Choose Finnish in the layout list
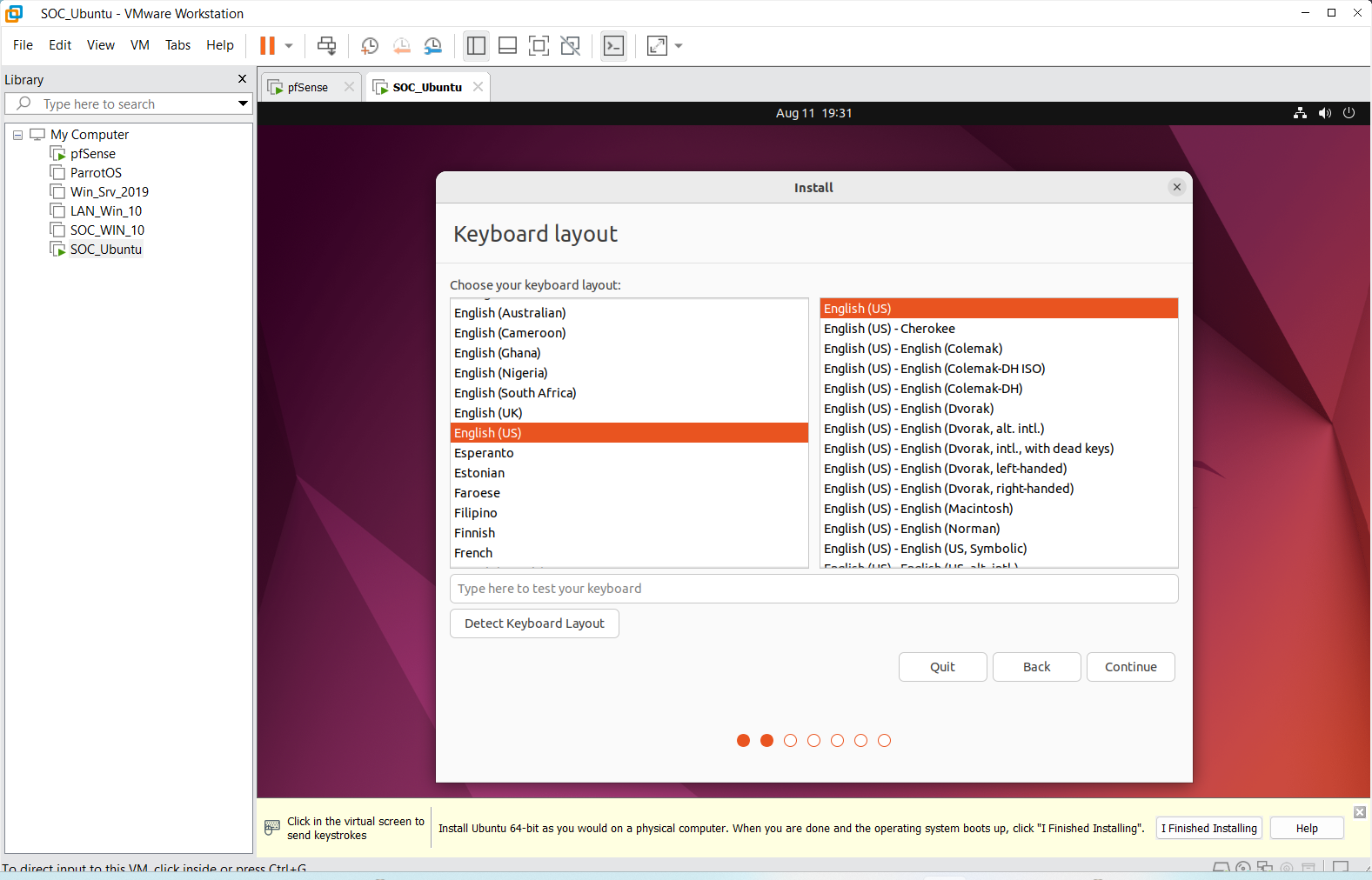The image size is (1372, 880). click(629, 533)
